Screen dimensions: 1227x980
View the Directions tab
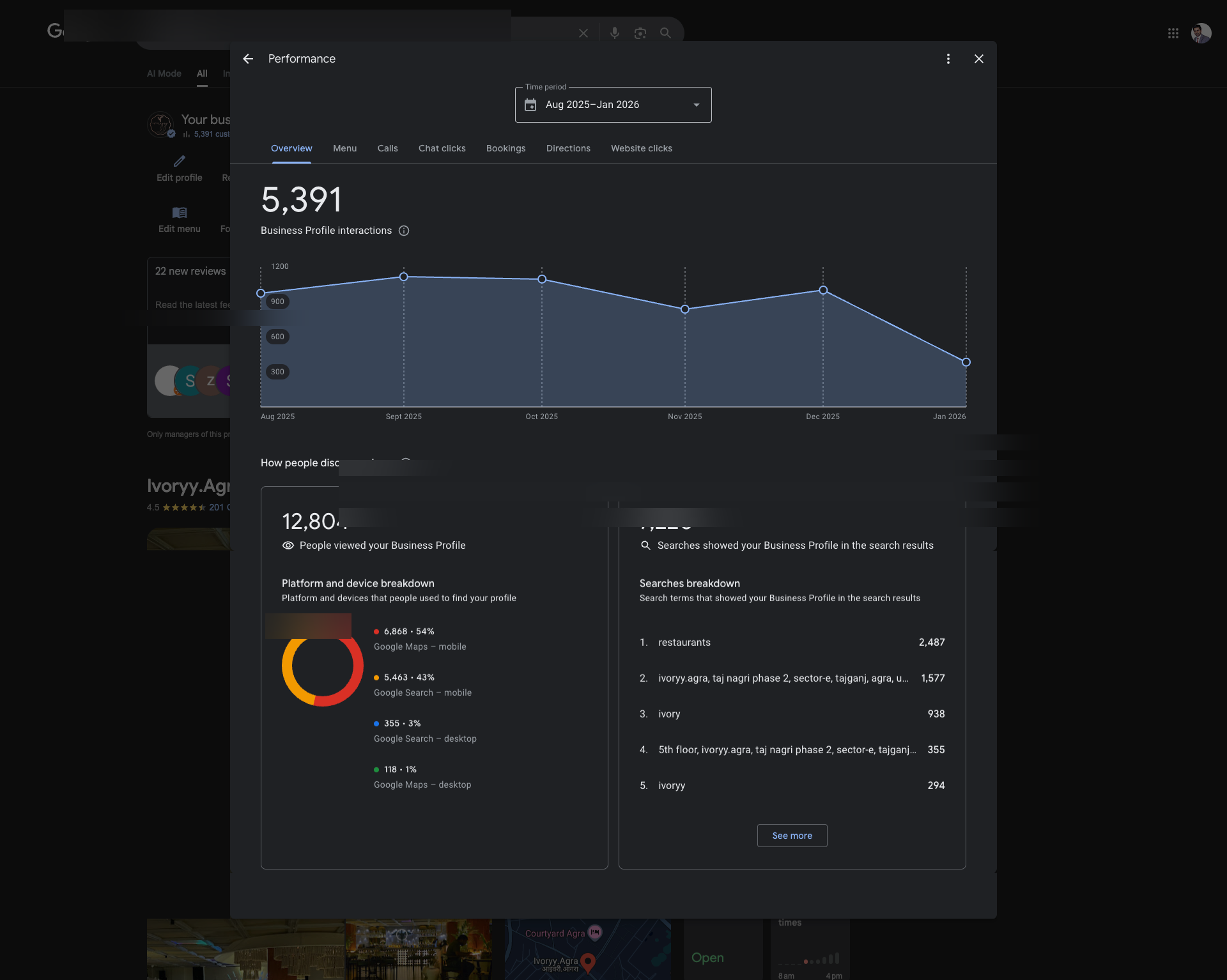tap(568, 148)
